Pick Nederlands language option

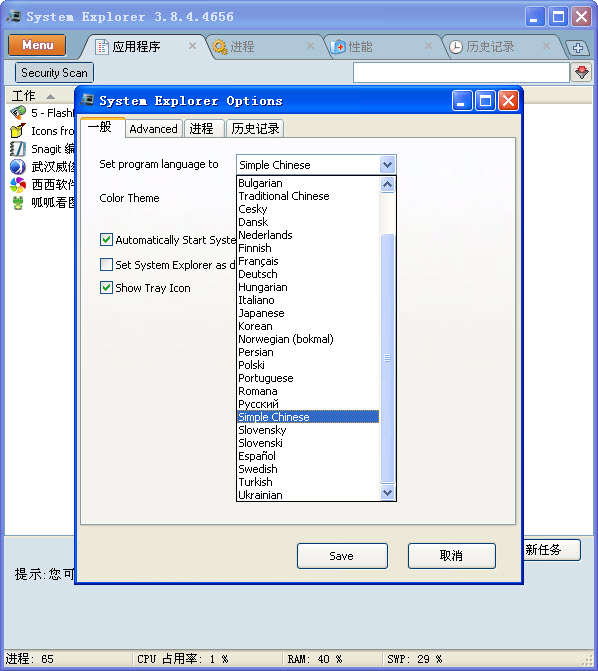pyautogui.click(x=308, y=235)
